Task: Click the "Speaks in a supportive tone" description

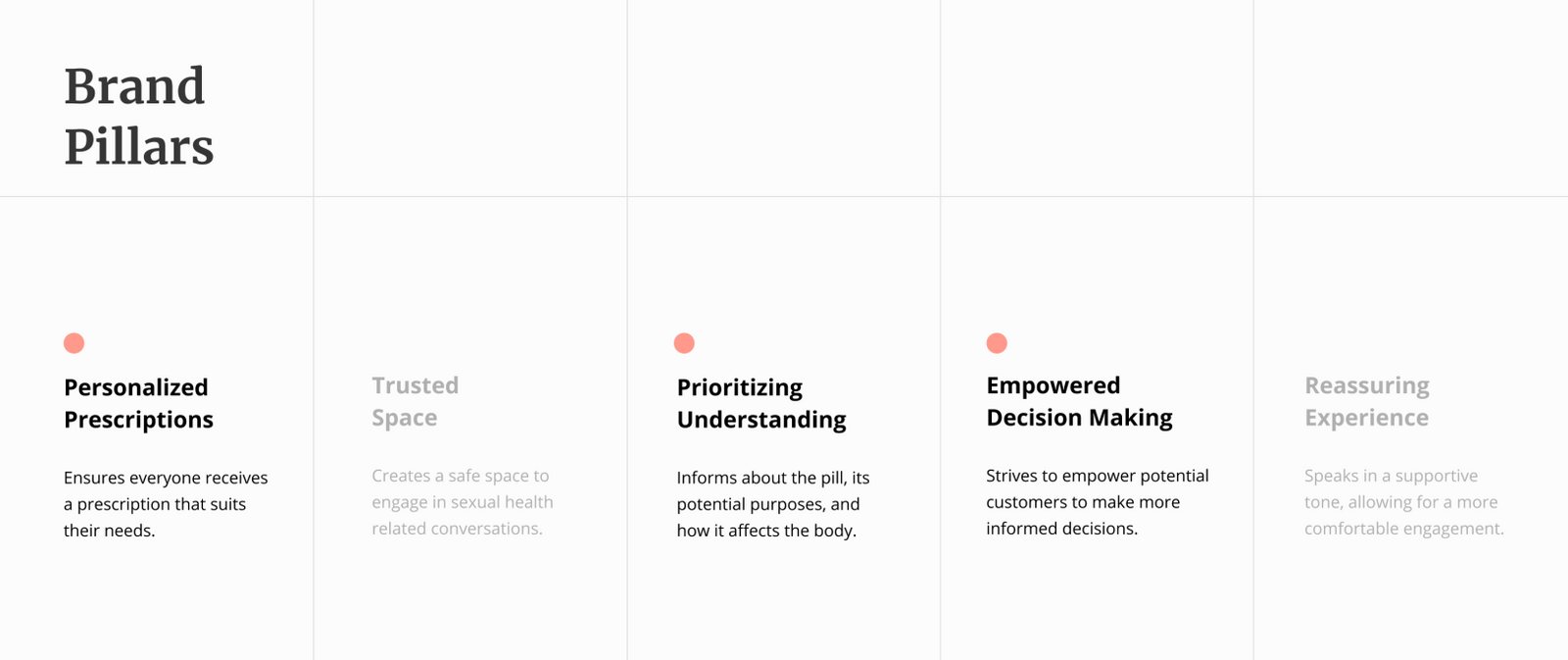Action: 1403,502
